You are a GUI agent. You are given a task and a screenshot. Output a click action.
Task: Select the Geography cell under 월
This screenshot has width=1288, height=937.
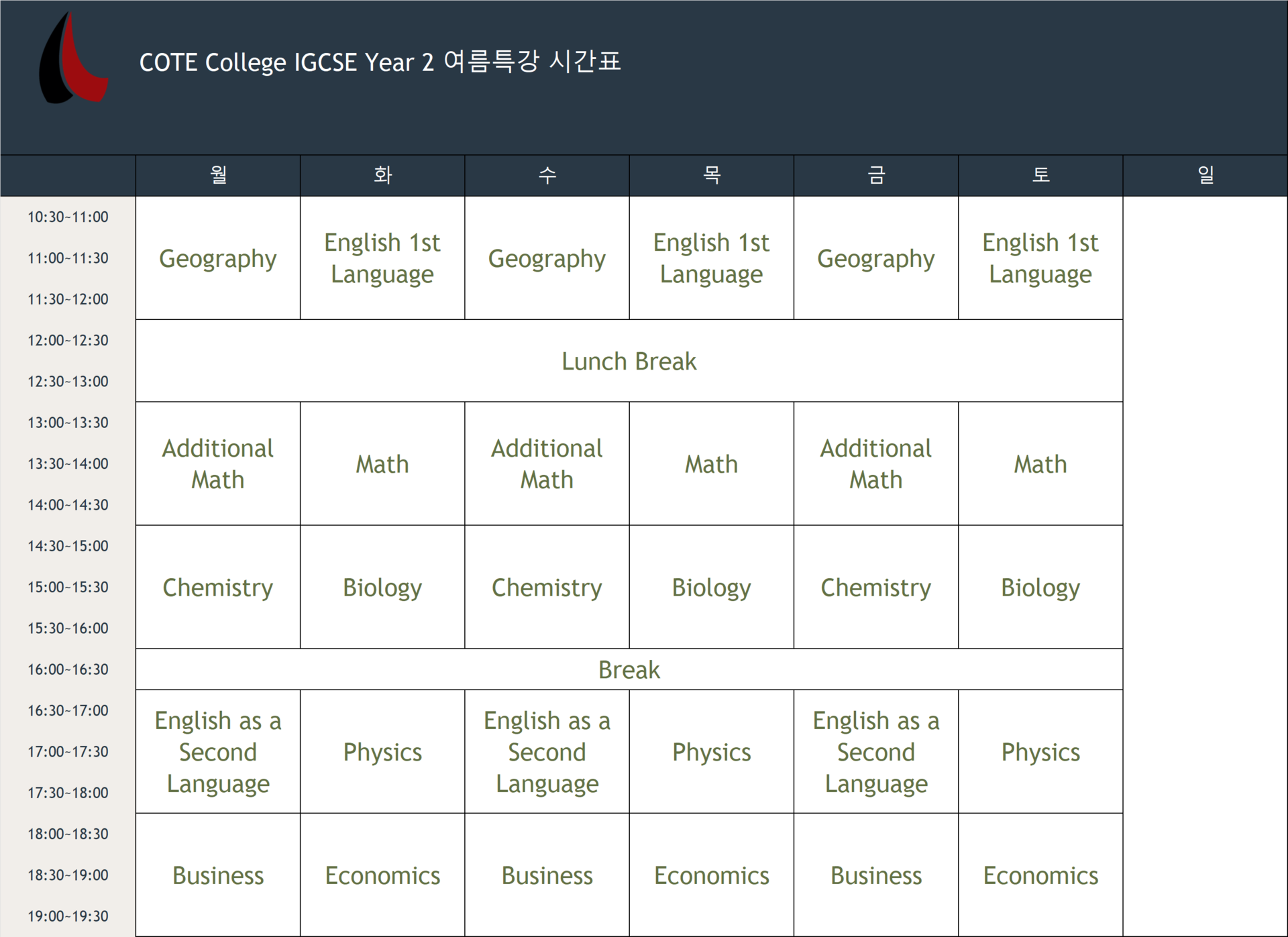(x=218, y=258)
